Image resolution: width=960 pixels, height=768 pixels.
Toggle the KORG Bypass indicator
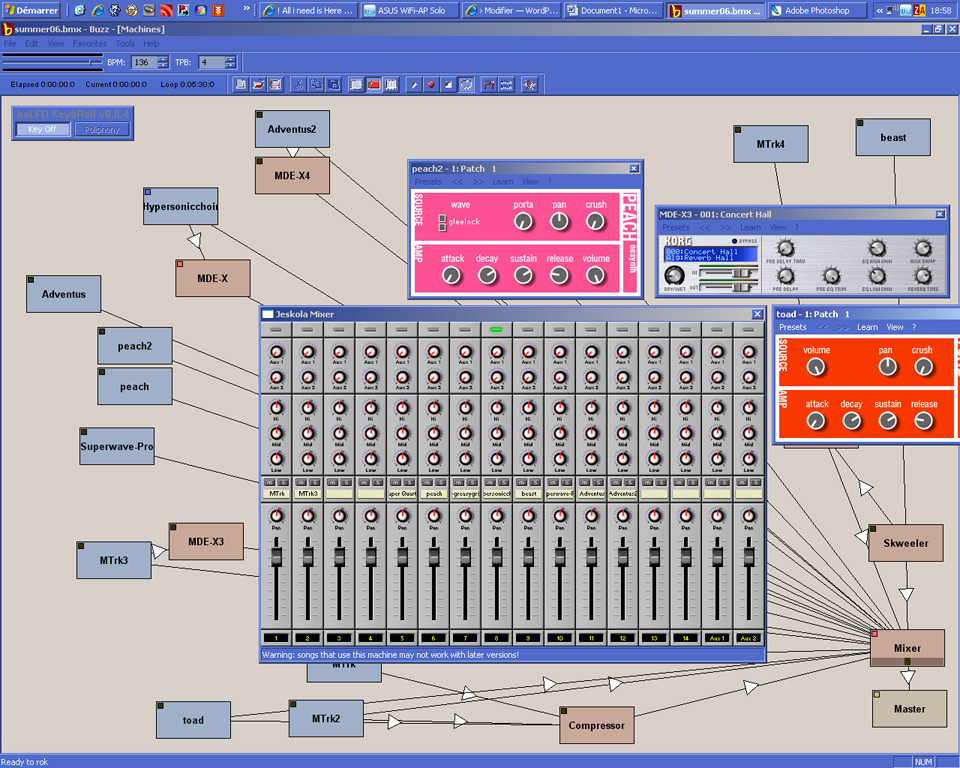point(734,241)
